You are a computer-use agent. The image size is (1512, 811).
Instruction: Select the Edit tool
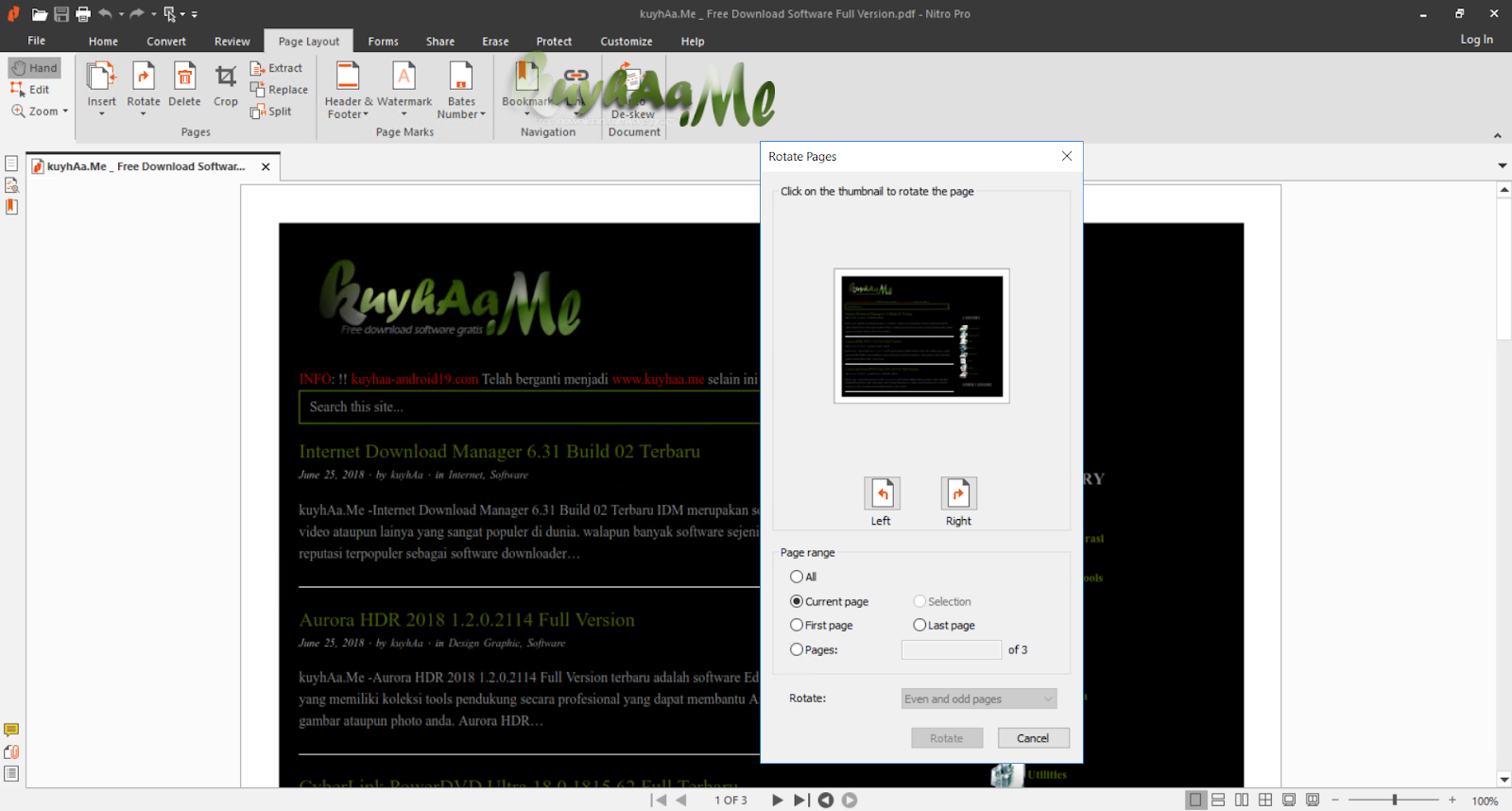click(30, 90)
